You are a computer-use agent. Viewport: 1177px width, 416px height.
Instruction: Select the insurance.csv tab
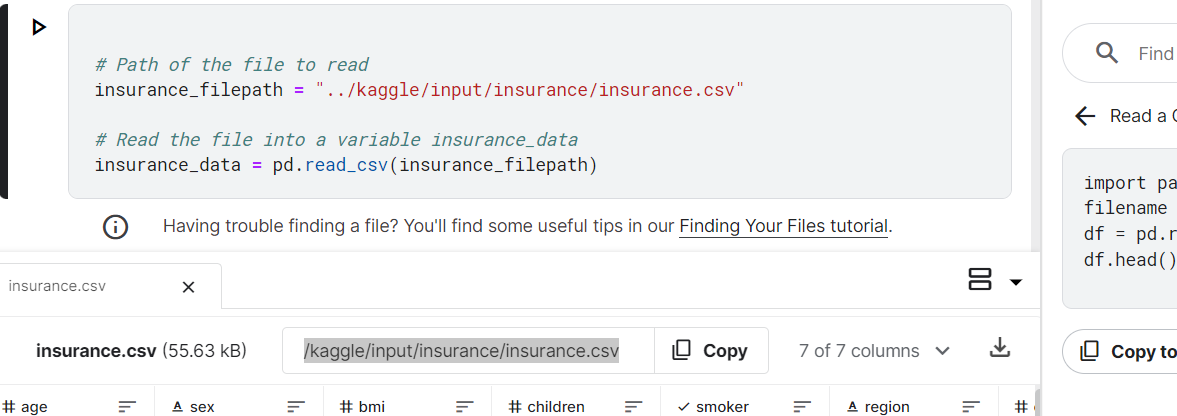[x=57, y=286]
